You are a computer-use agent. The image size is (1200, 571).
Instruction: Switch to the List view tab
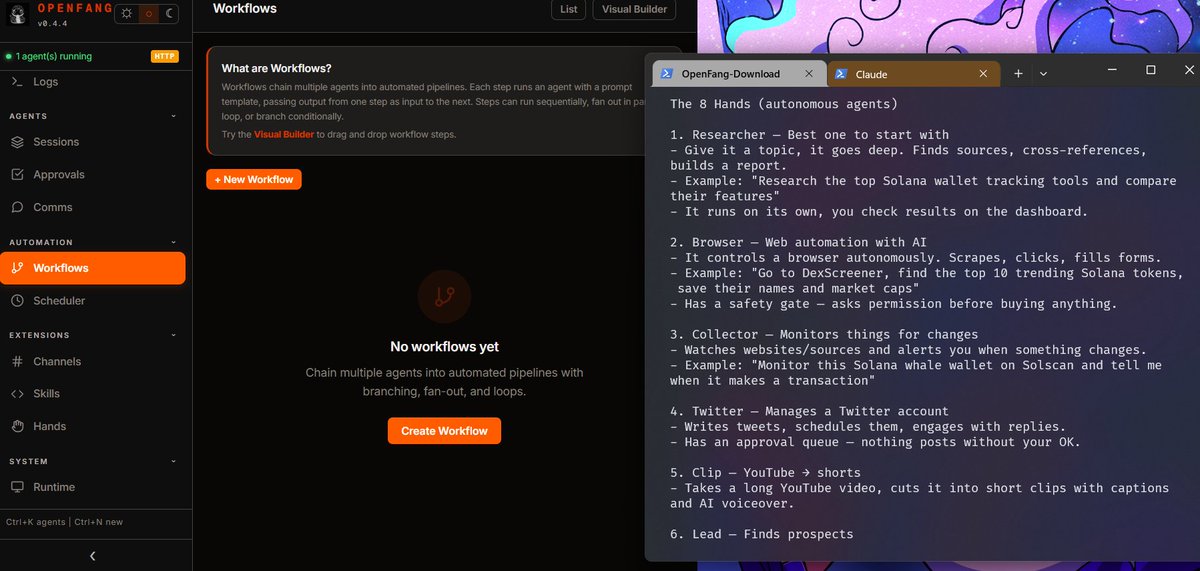pos(568,9)
